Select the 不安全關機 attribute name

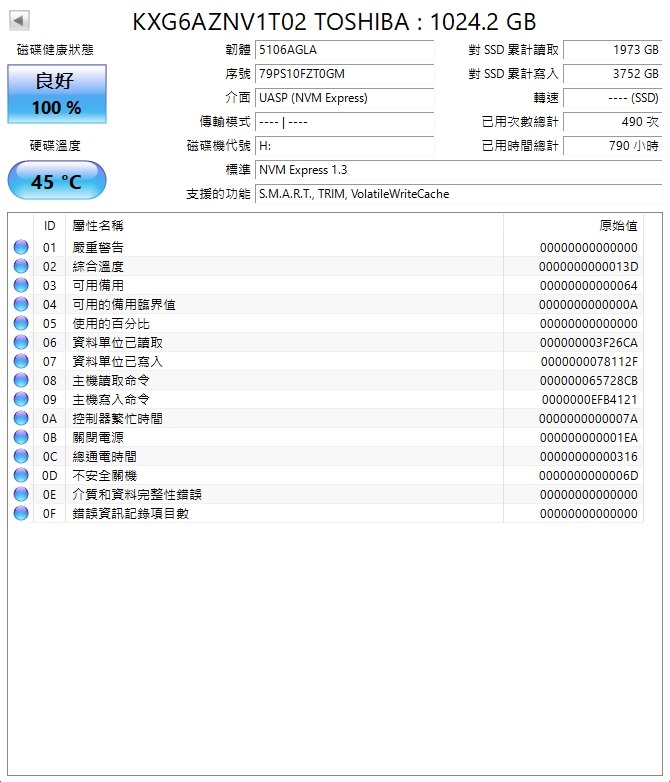point(104,475)
